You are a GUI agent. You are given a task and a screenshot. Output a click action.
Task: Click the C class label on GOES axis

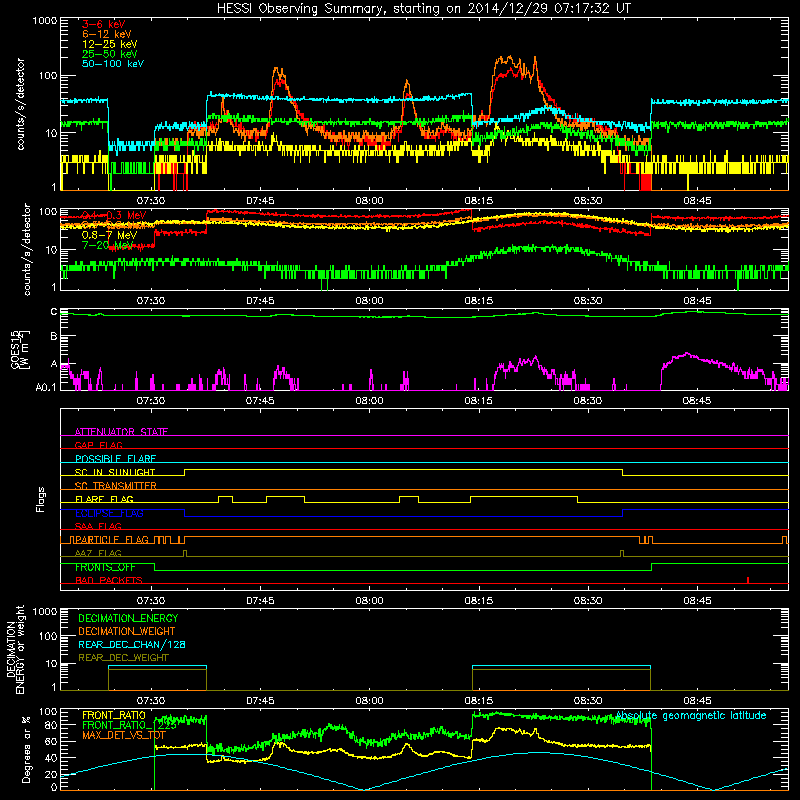click(x=54, y=312)
